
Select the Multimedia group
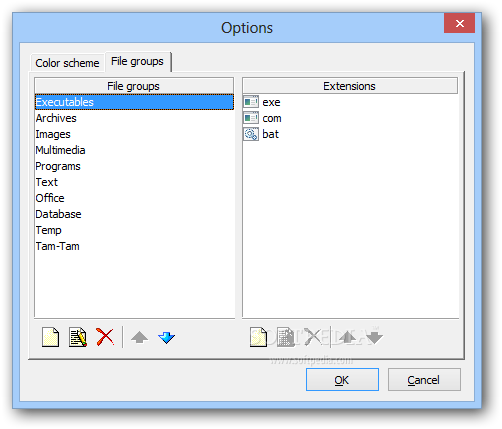[x=134, y=150]
